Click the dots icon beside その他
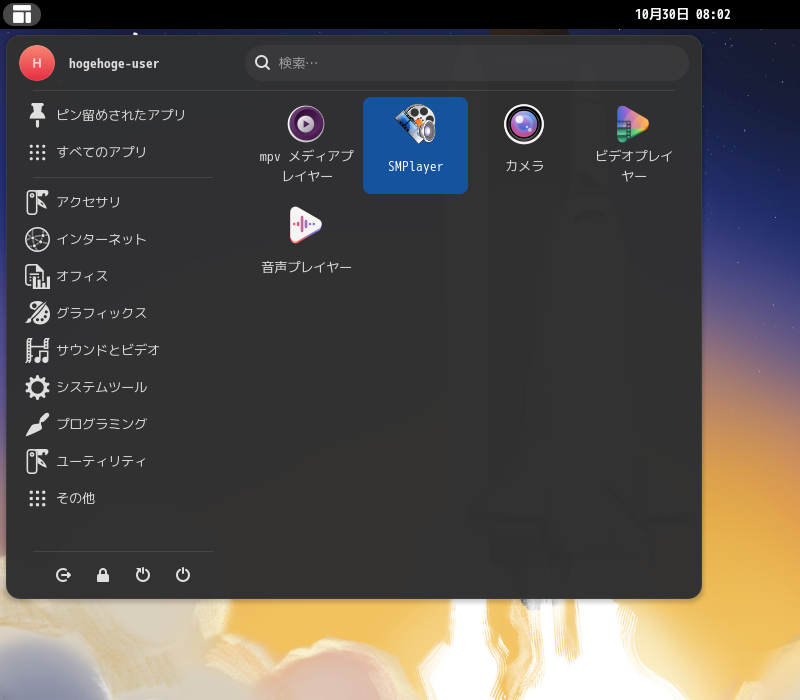The width and height of the screenshot is (800, 700). point(37,498)
